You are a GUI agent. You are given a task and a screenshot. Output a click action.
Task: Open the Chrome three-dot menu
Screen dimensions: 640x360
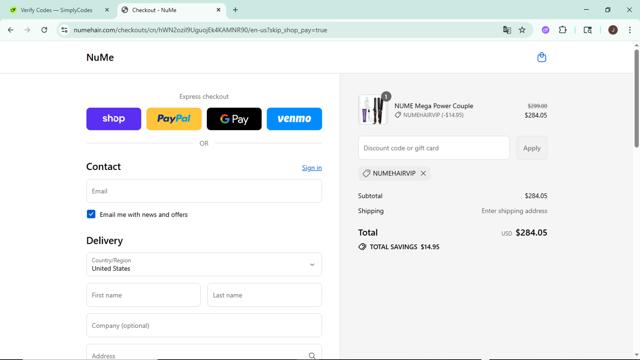(x=629, y=30)
